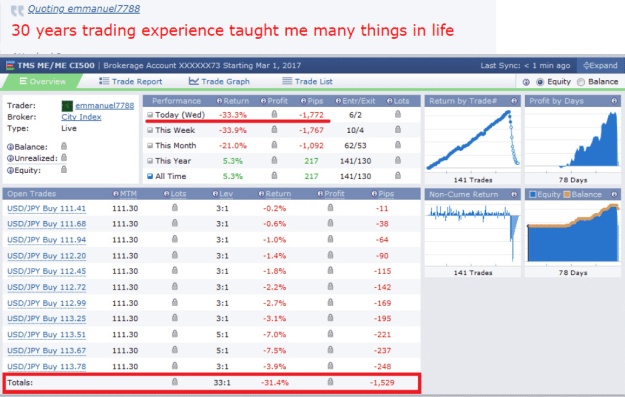The image size is (625, 397).
Task: Open the USD/JPY Buy 113.51 trade
Action: pos(46,335)
